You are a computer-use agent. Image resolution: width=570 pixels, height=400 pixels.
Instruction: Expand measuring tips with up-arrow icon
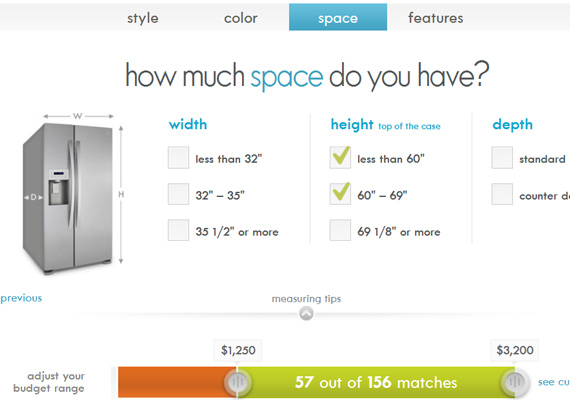[306, 313]
